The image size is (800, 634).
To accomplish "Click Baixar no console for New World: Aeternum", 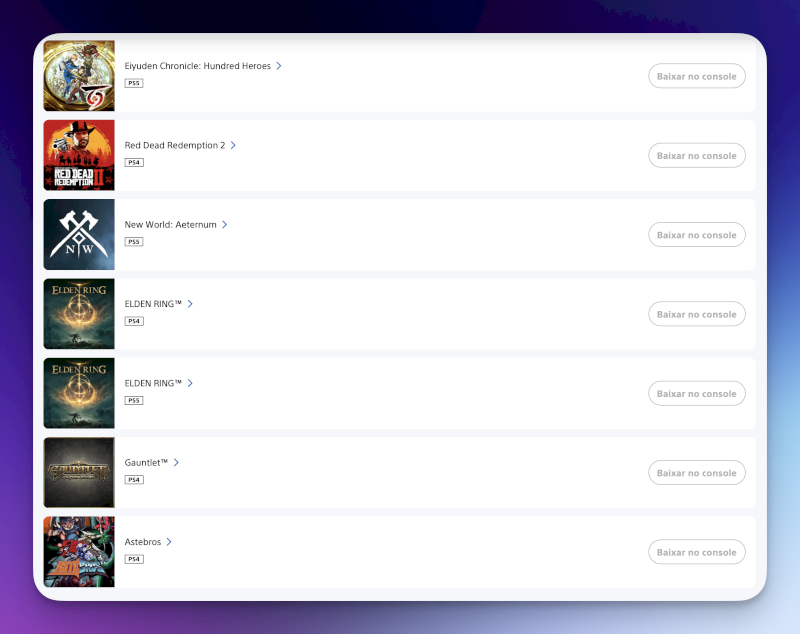I will point(696,235).
